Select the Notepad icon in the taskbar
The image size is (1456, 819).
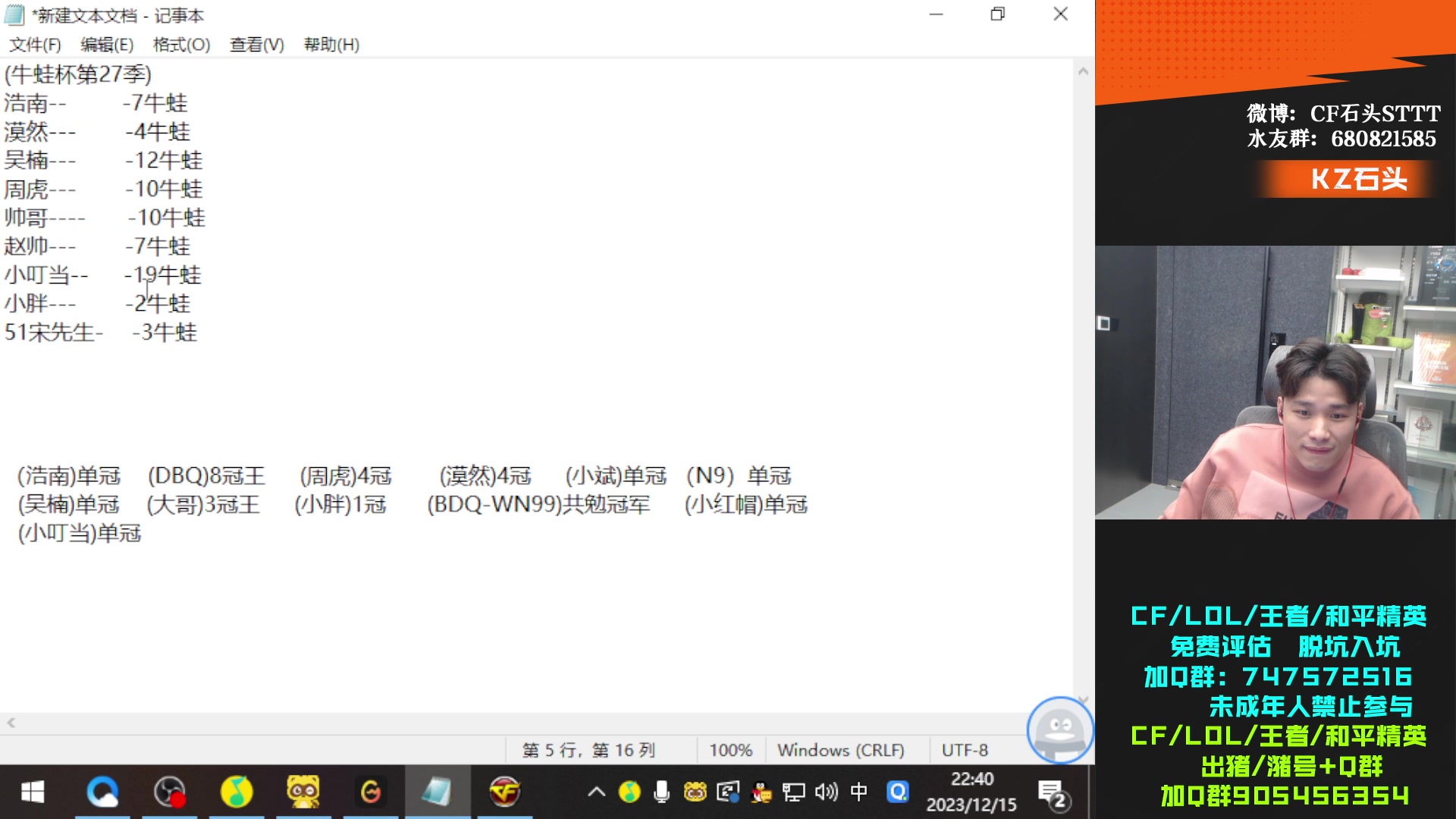click(437, 793)
